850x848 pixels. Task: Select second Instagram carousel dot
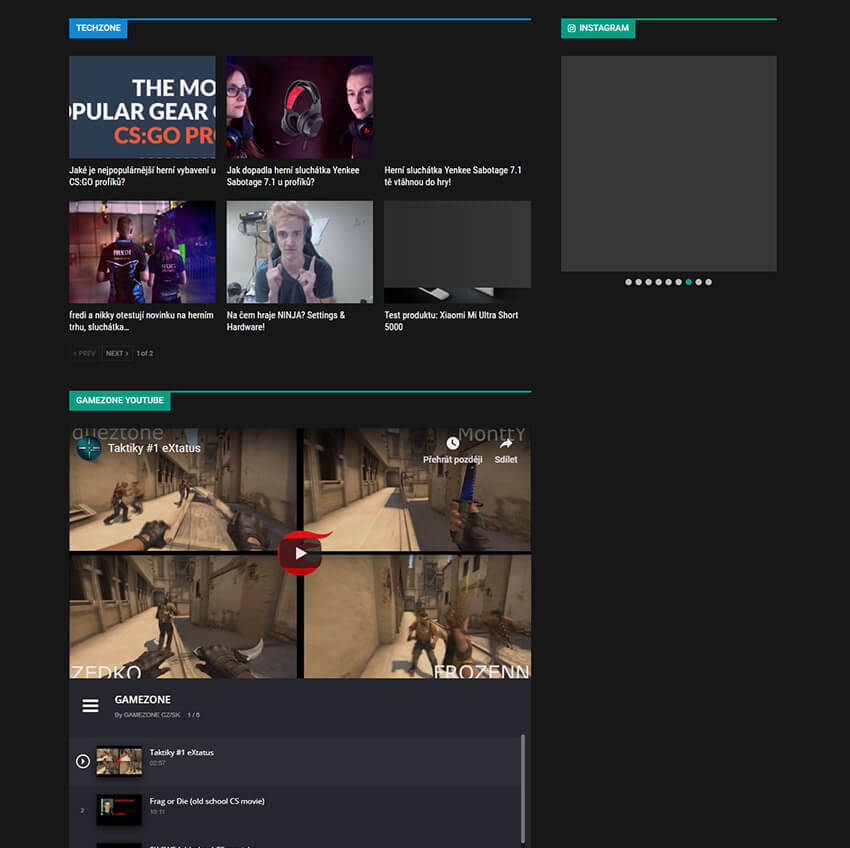click(x=639, y=282)
